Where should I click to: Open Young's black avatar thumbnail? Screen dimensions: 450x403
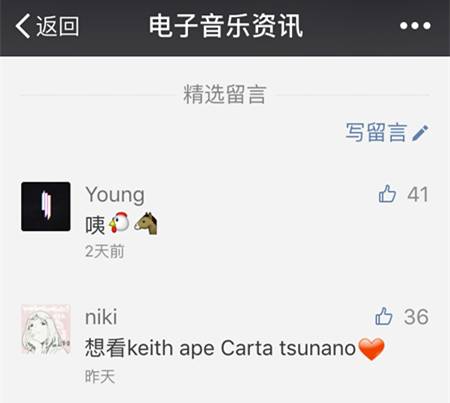(x=46, y=206)
